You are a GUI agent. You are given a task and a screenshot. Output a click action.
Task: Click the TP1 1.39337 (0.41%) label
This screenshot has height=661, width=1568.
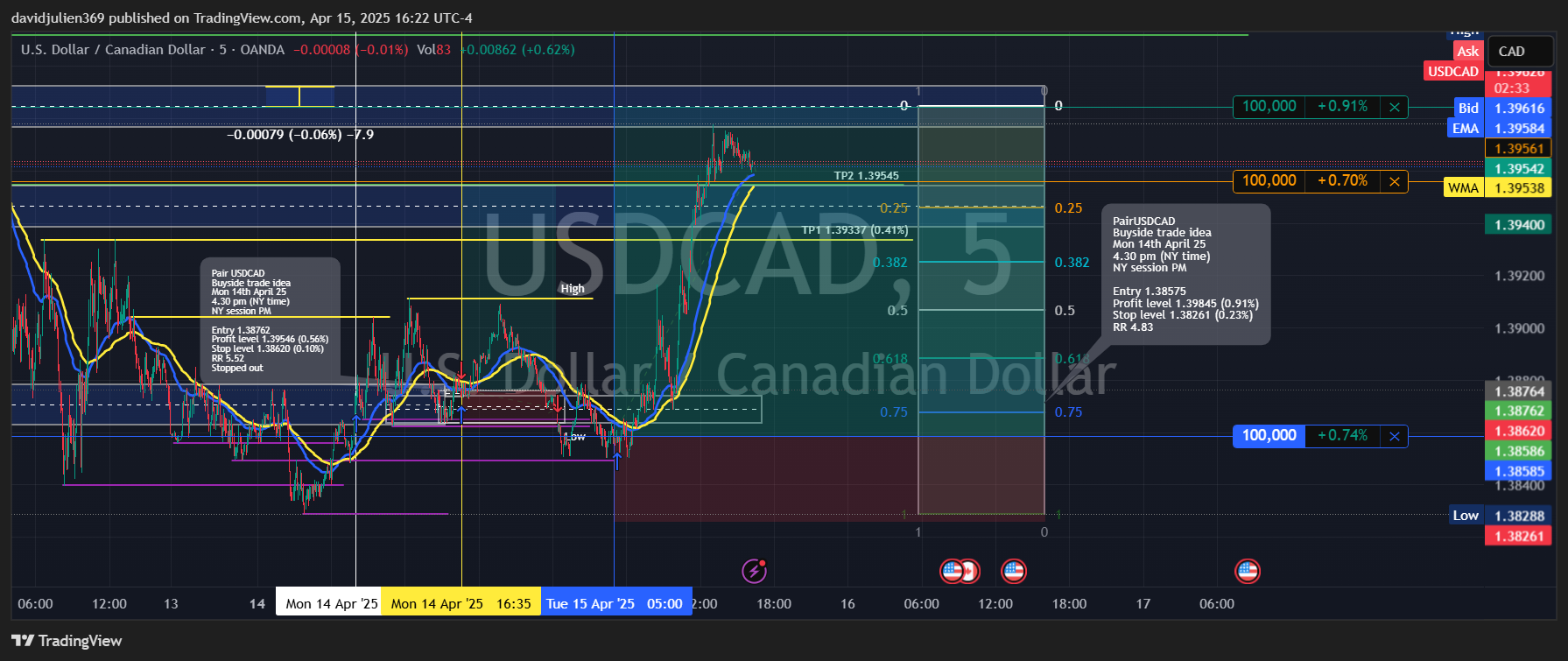pos(854,230)
